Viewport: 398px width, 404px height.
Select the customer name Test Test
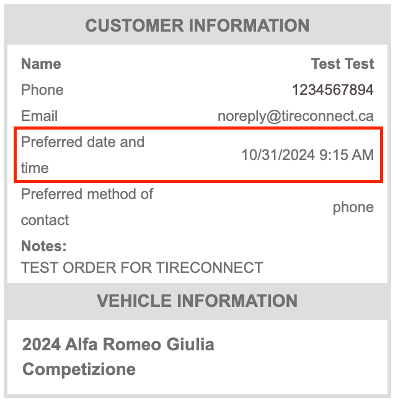342,64
